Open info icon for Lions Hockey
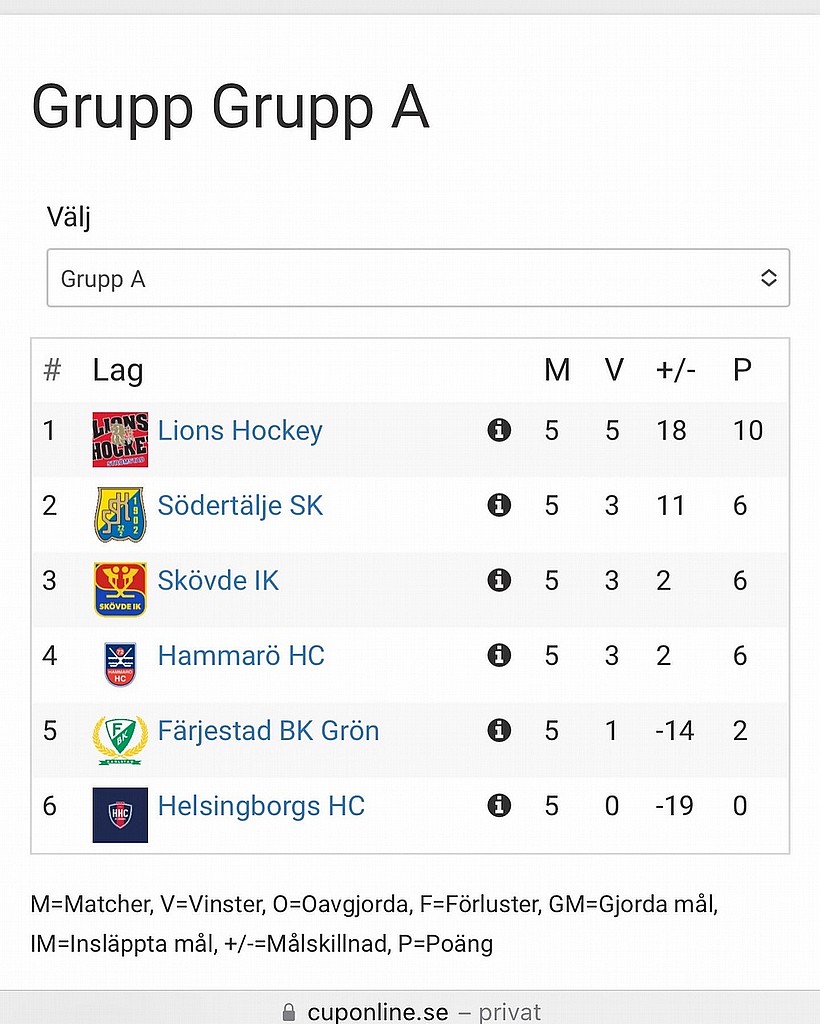This screenshot has height=1024, width=820. pos(499,430)
